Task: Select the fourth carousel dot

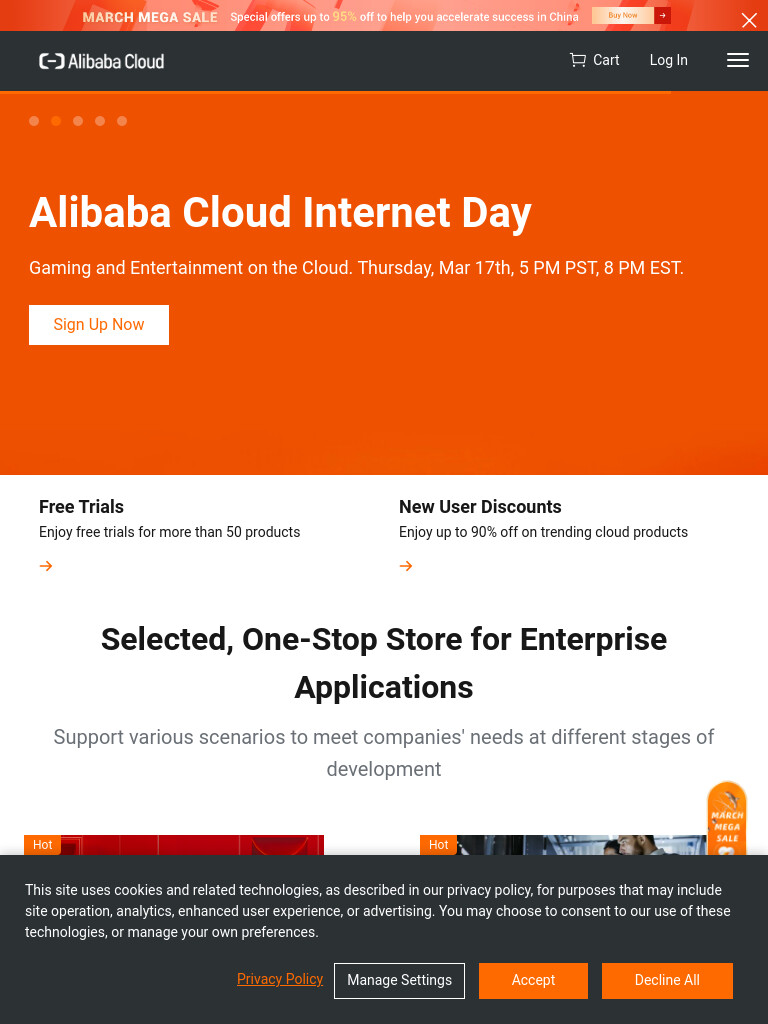Action: point(100,121)
